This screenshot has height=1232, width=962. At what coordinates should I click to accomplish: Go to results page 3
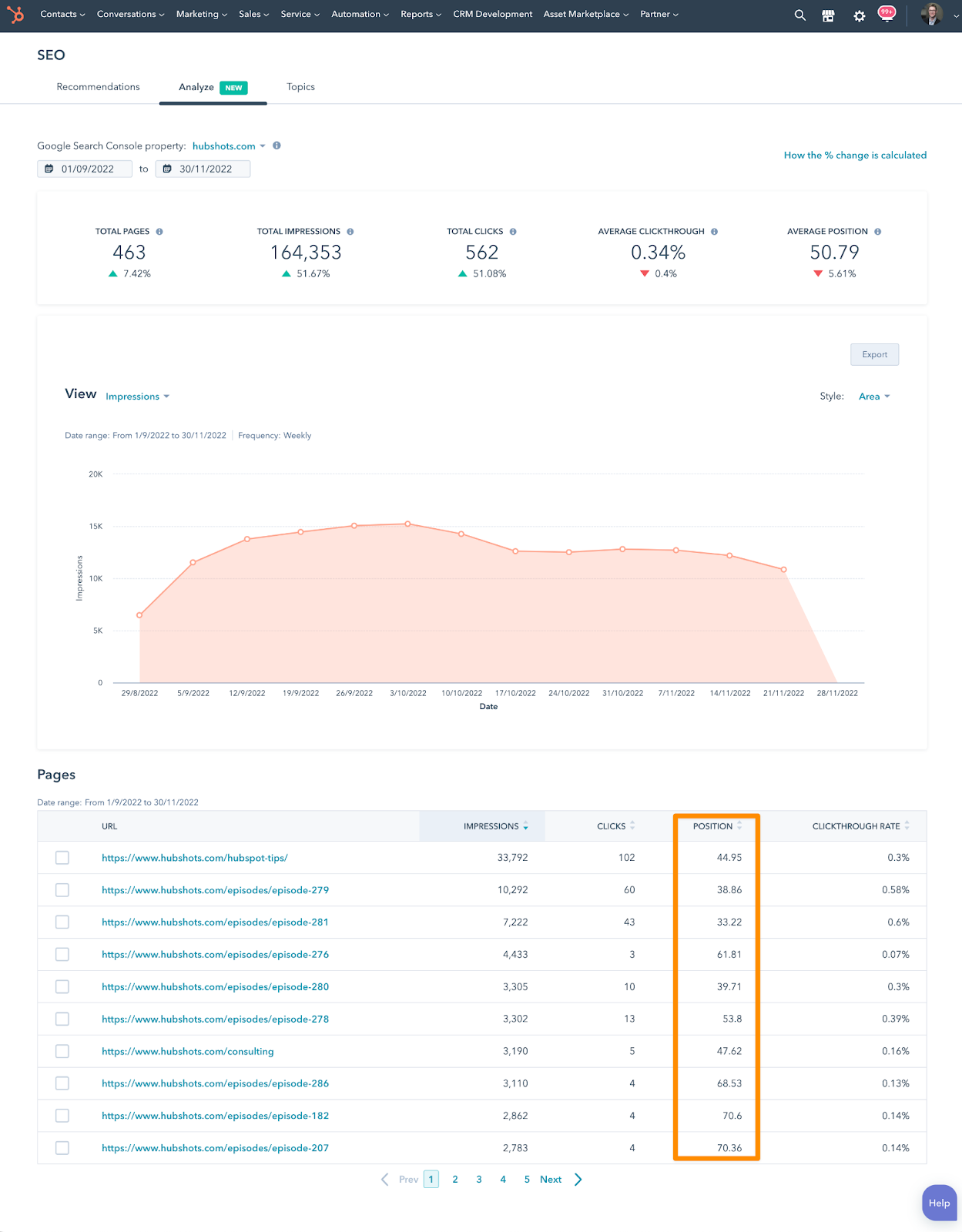click(479, 1180)
